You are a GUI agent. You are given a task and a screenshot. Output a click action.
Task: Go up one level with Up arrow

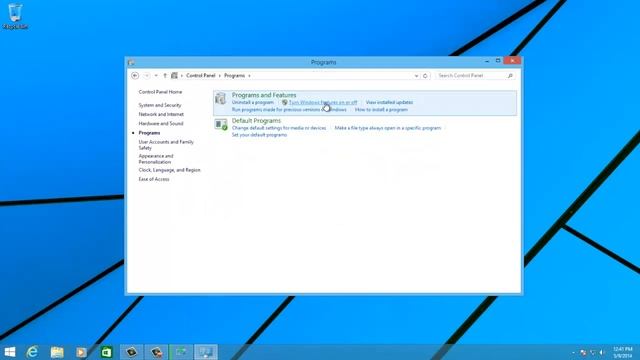(x=165, y=76)
